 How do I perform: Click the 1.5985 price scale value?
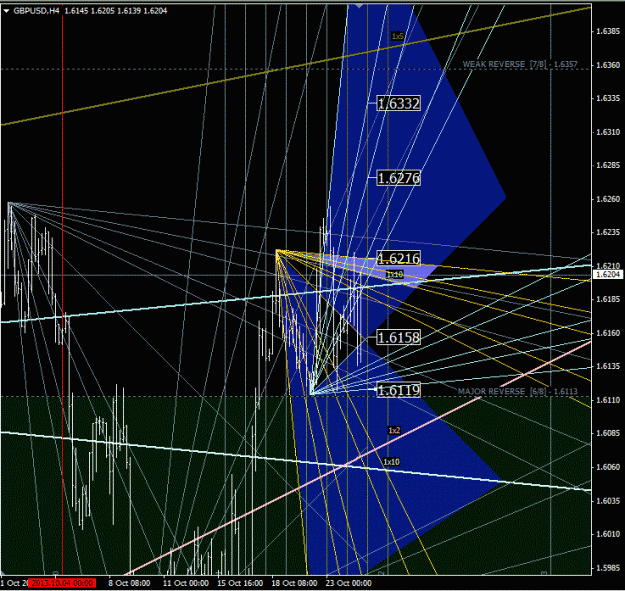[x=608, y=567]
